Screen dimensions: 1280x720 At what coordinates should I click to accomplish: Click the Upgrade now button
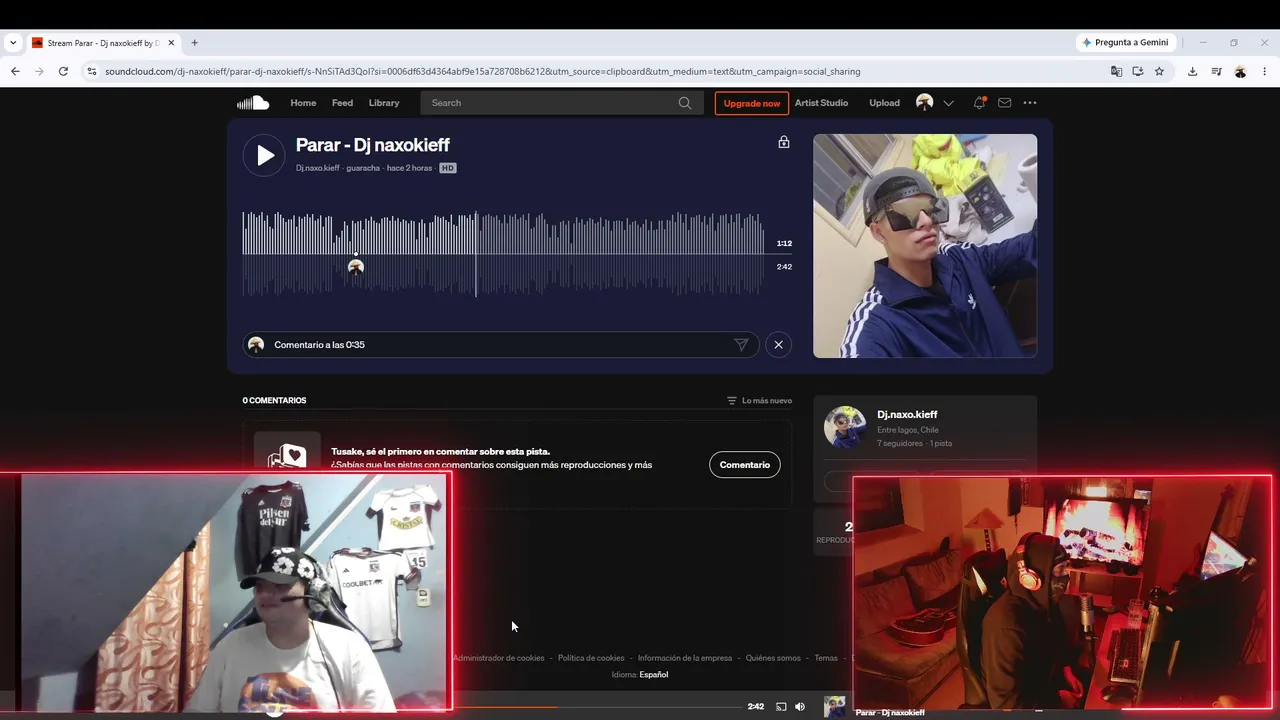[x=752, y=103]
